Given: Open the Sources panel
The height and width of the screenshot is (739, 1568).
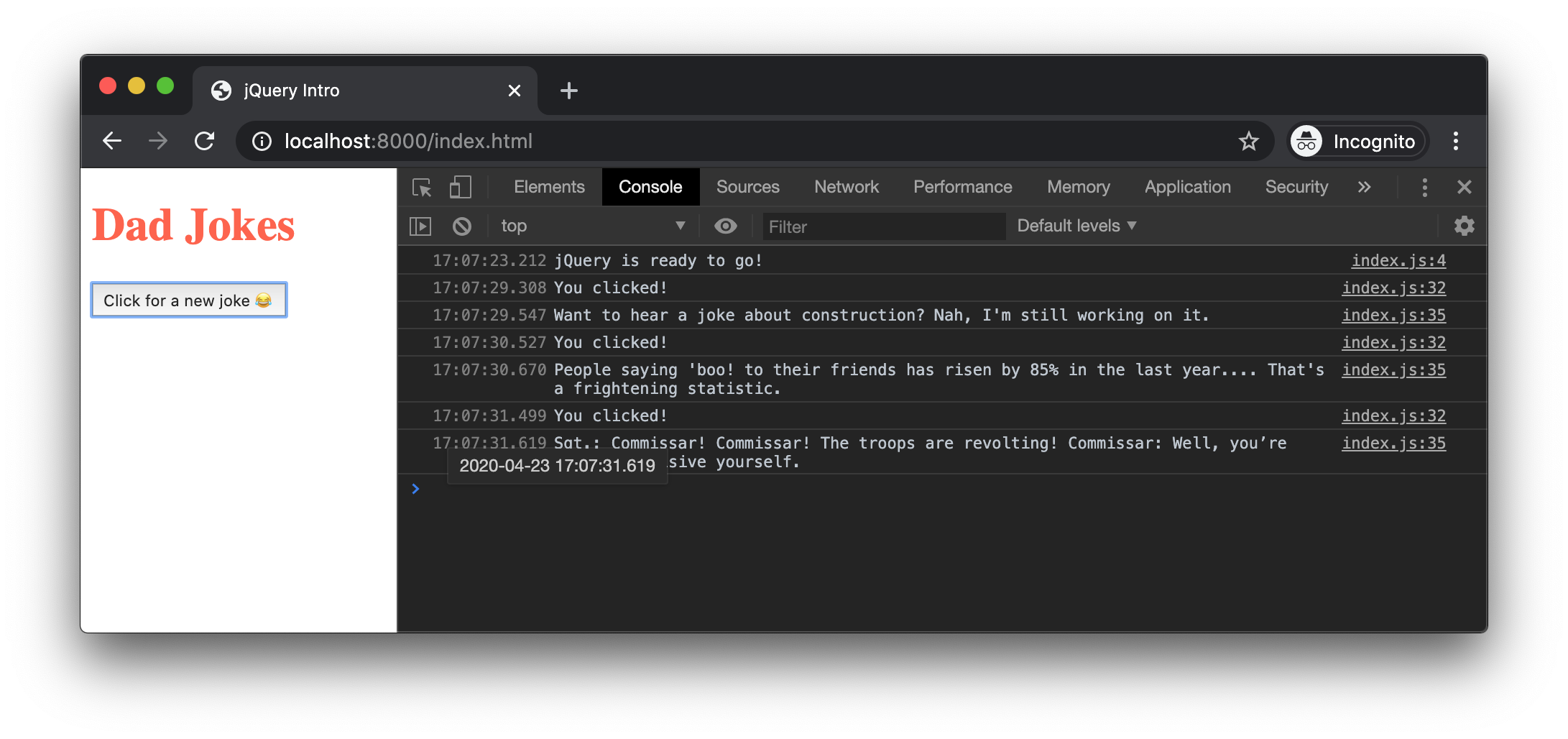Looking at the screenshot, I should click(x=747, y=187).
